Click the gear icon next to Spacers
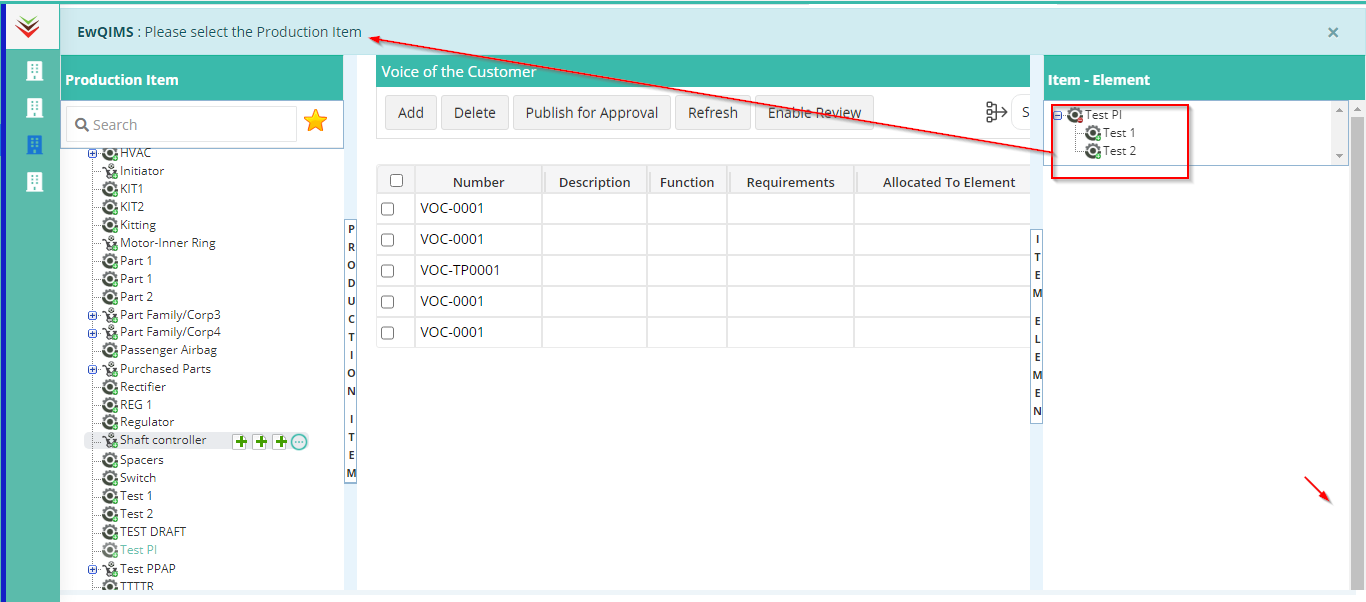This screenshot has height=602, width=1366. (110, 460)
